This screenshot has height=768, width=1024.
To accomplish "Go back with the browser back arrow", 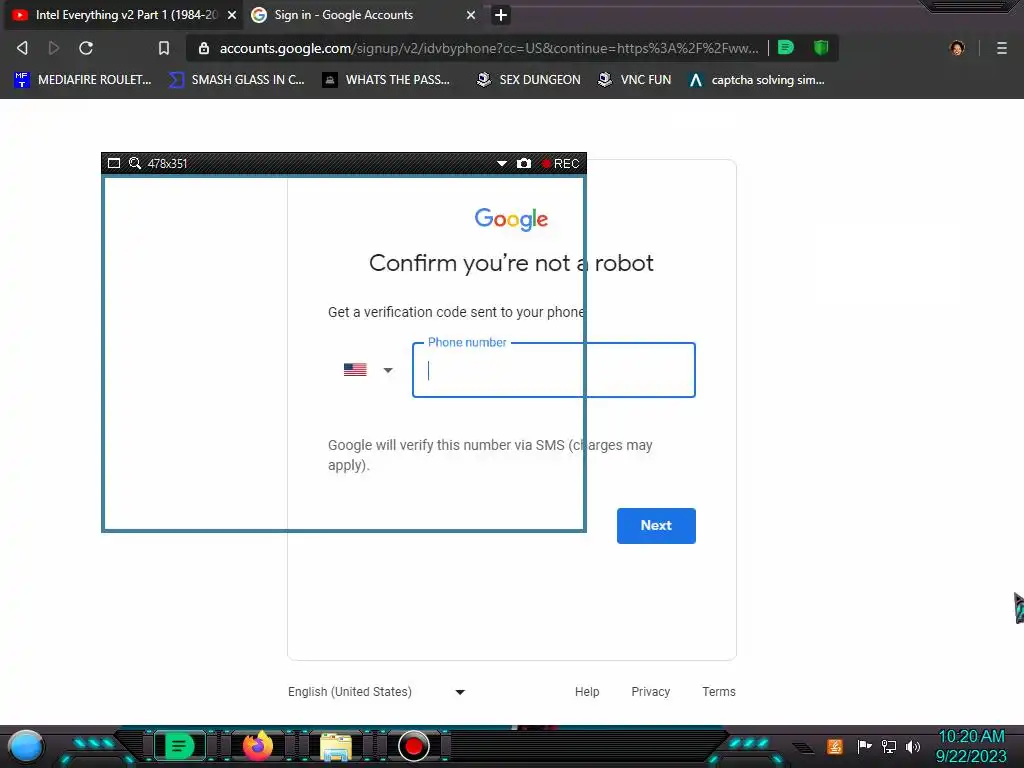I will pyautogui.click(x=22, y=48).
